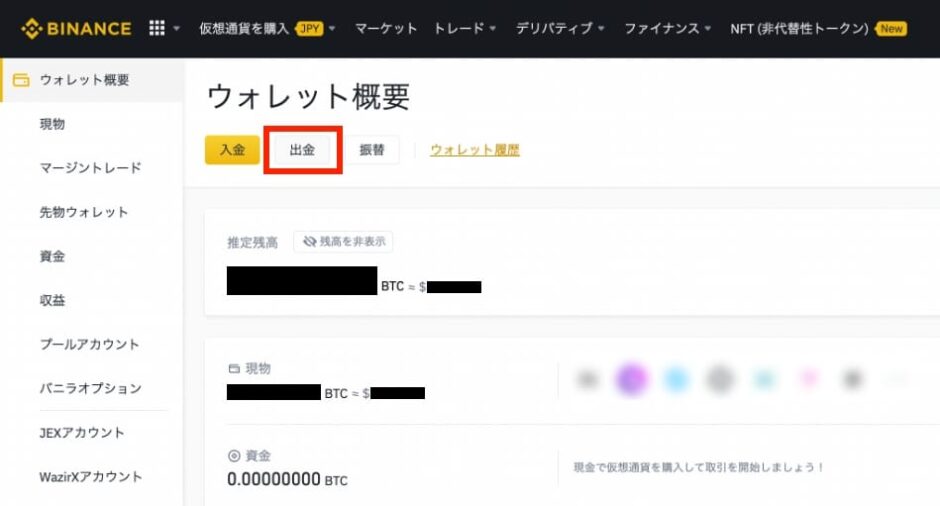
Task: Expand the デリバティブ dropdown menu
Action: coord(560,28)
